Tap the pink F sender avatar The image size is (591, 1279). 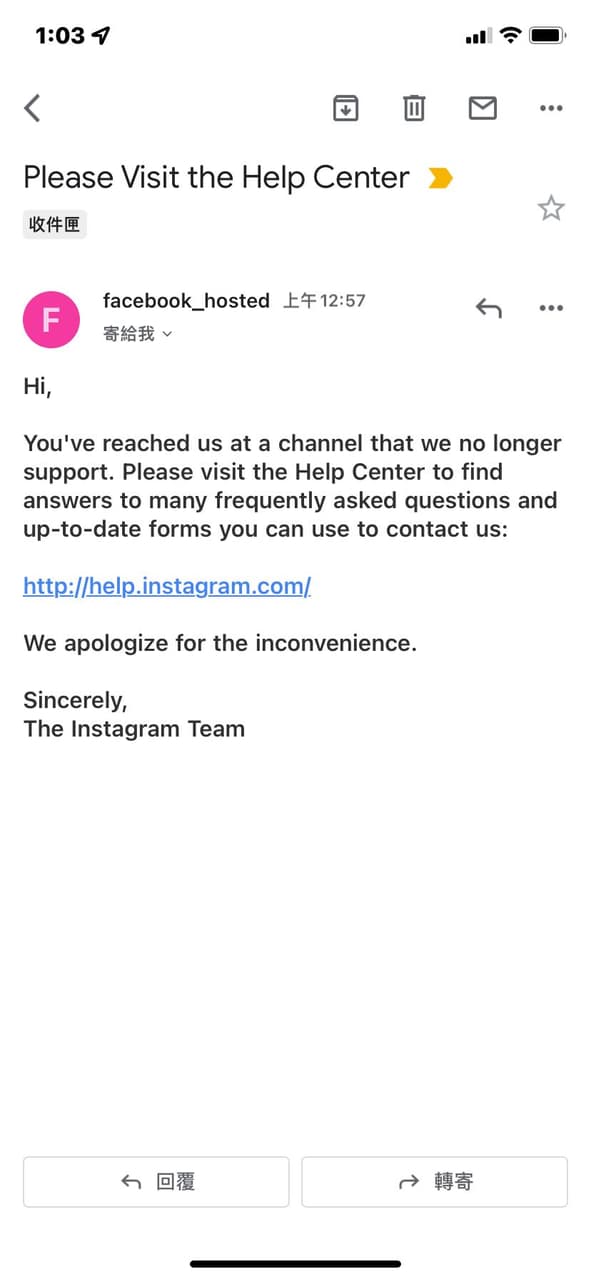[51, 319]
